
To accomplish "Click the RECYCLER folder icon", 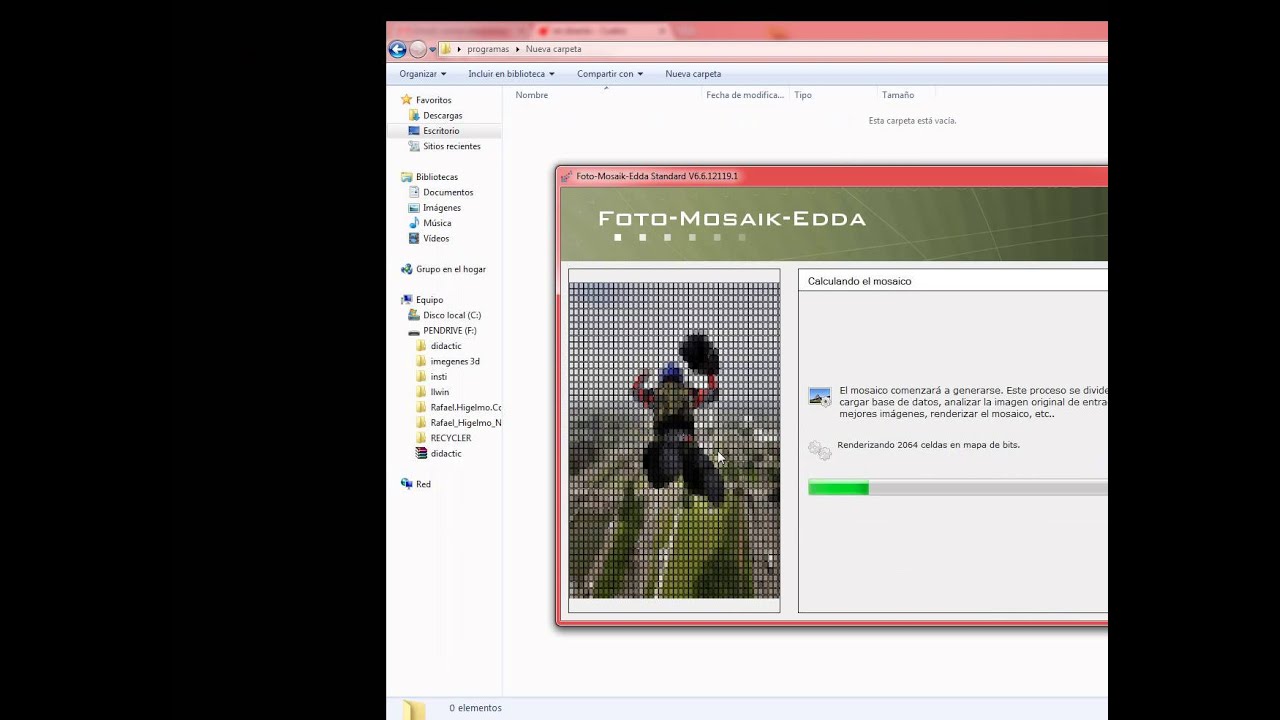I will 421,438.
